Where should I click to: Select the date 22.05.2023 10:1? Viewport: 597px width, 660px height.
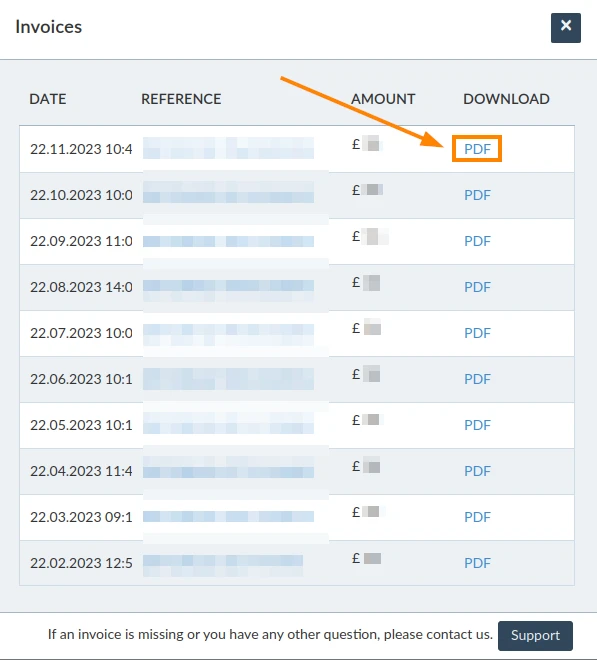(81, 425)
